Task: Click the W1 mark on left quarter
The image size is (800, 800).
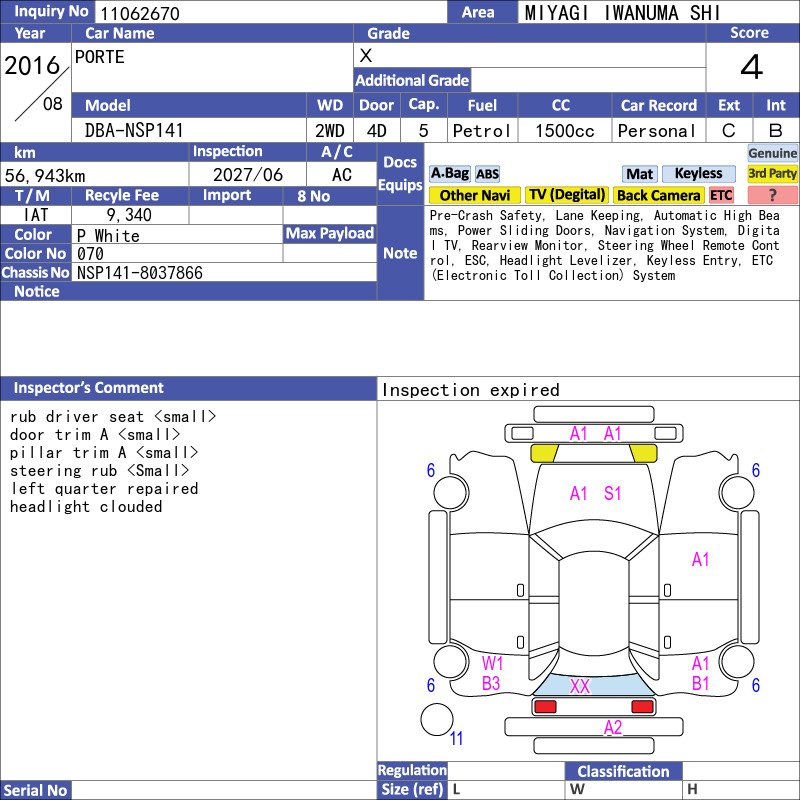Action: (x=492, y=663)
